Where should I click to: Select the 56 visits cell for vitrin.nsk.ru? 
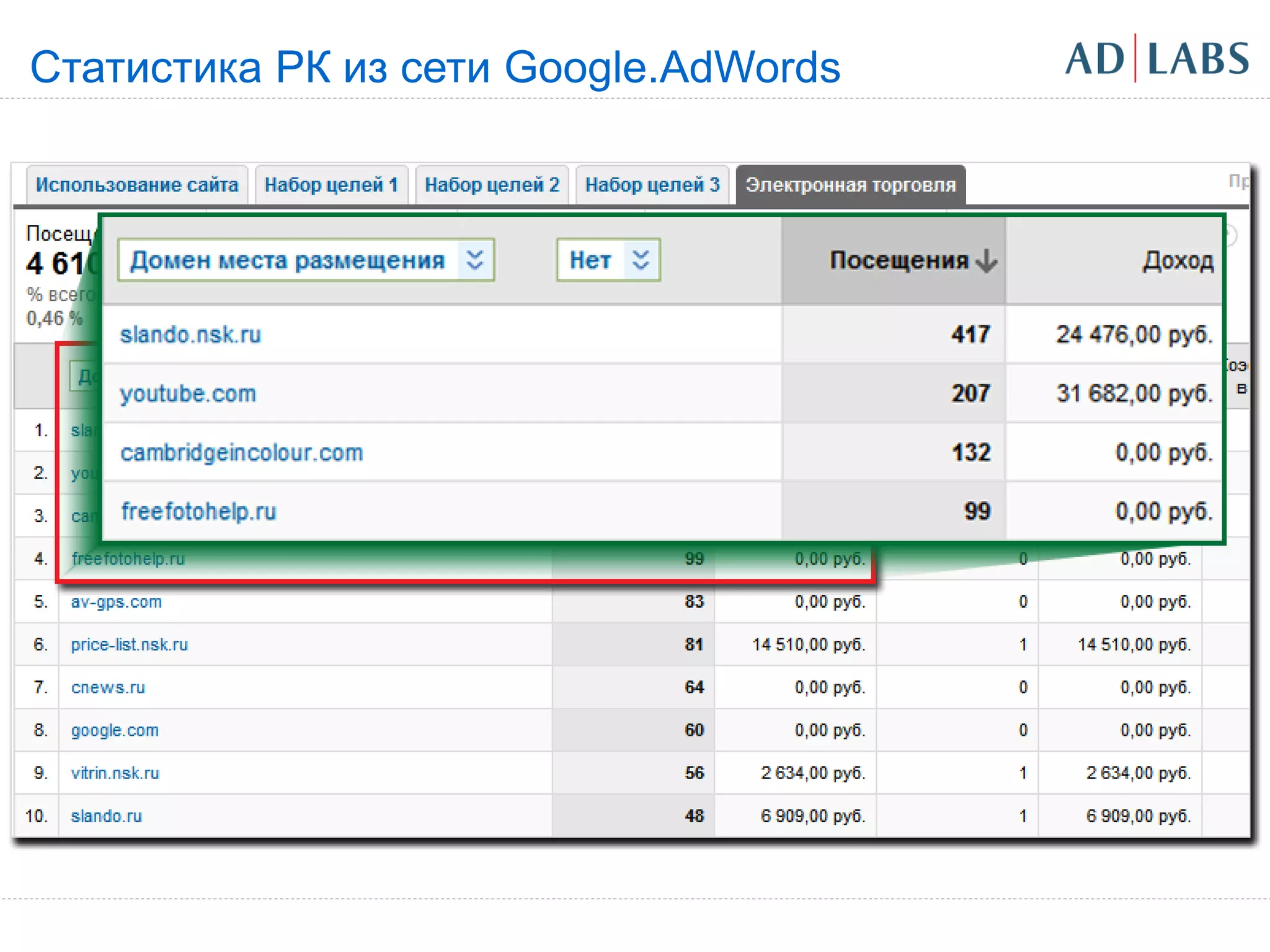click(633, 773)
